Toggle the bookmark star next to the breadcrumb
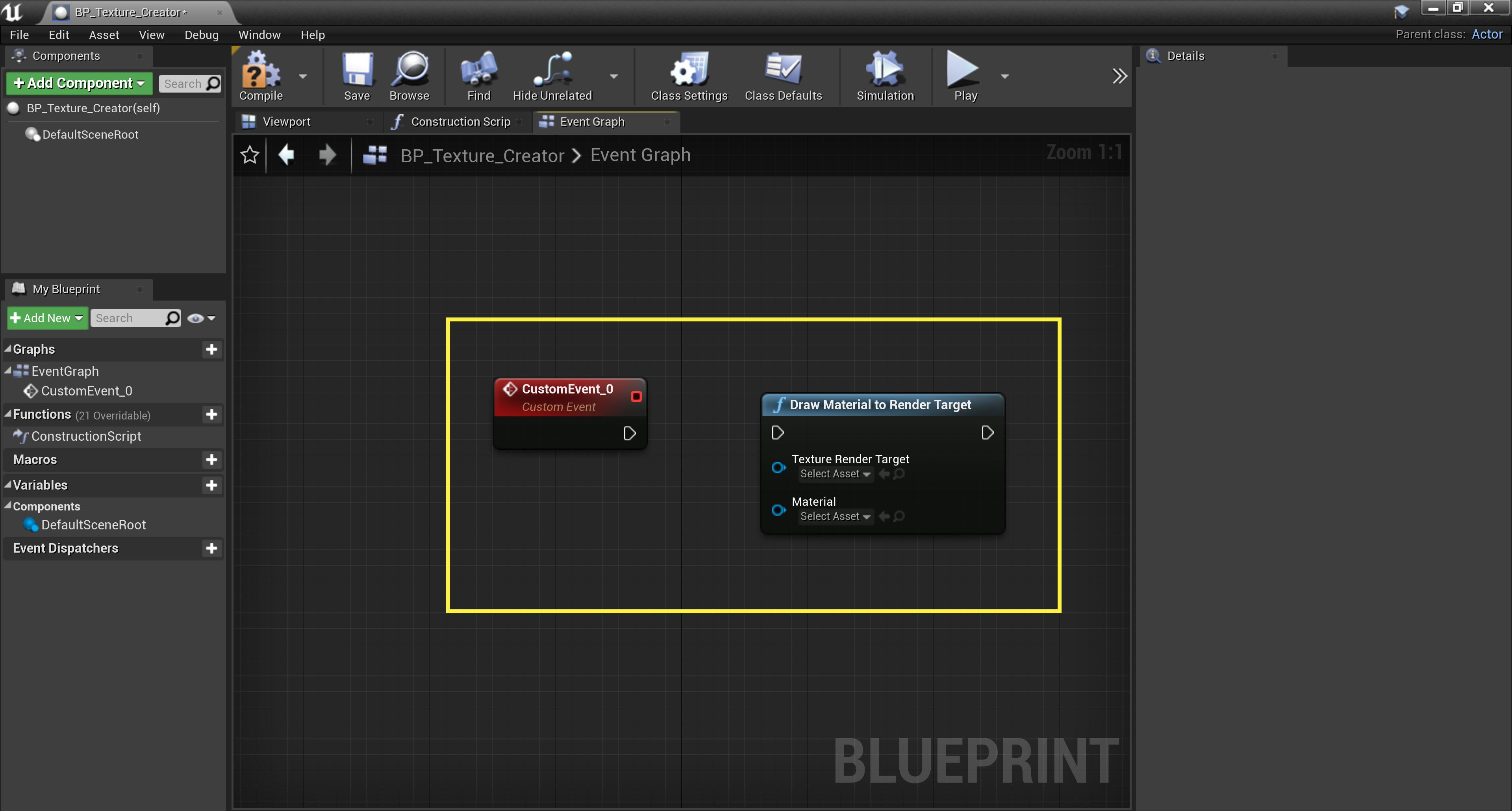The image size is (1512, 811). [x=249, y=154]
